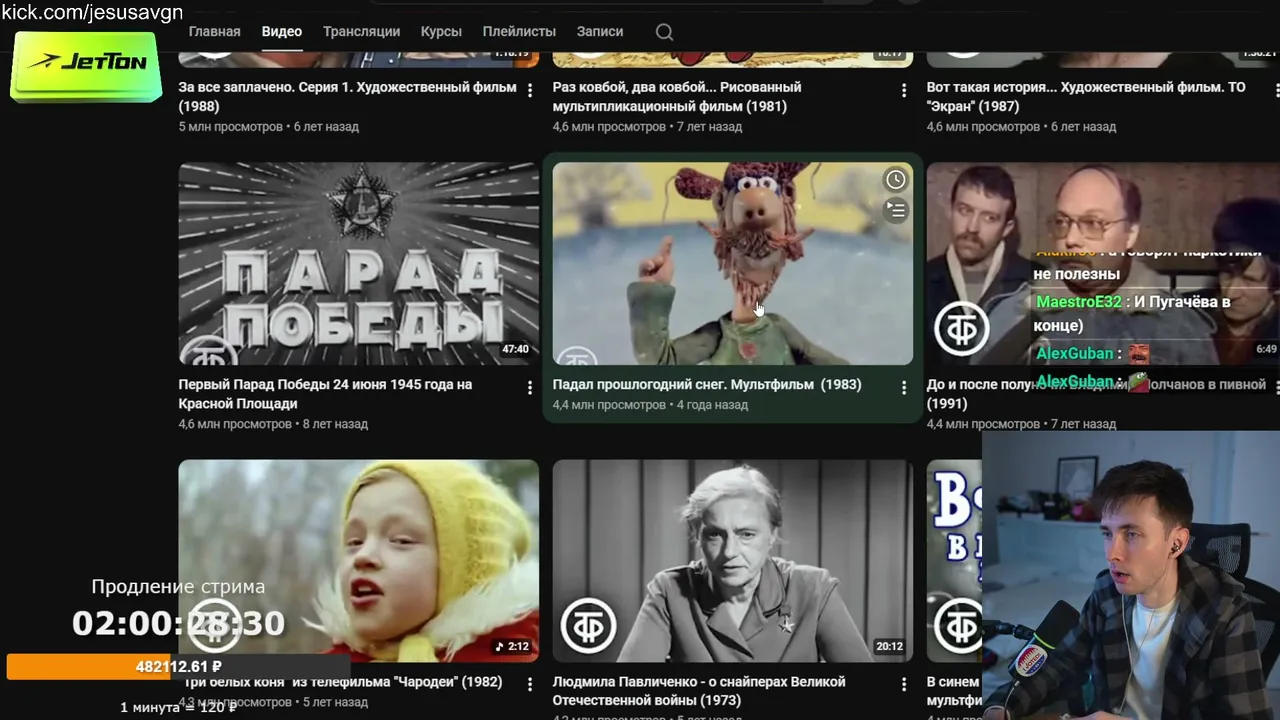Open the three-dot menu for "Три белых коня"
The height and width of the screenshot is (720, 1280).
[x=530, y=684]
